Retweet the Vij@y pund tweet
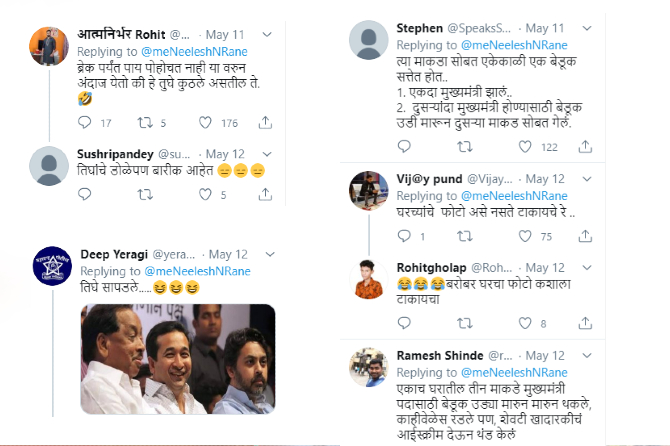The image size is (670, 446). pyautogui.click(x=465, y=236)
